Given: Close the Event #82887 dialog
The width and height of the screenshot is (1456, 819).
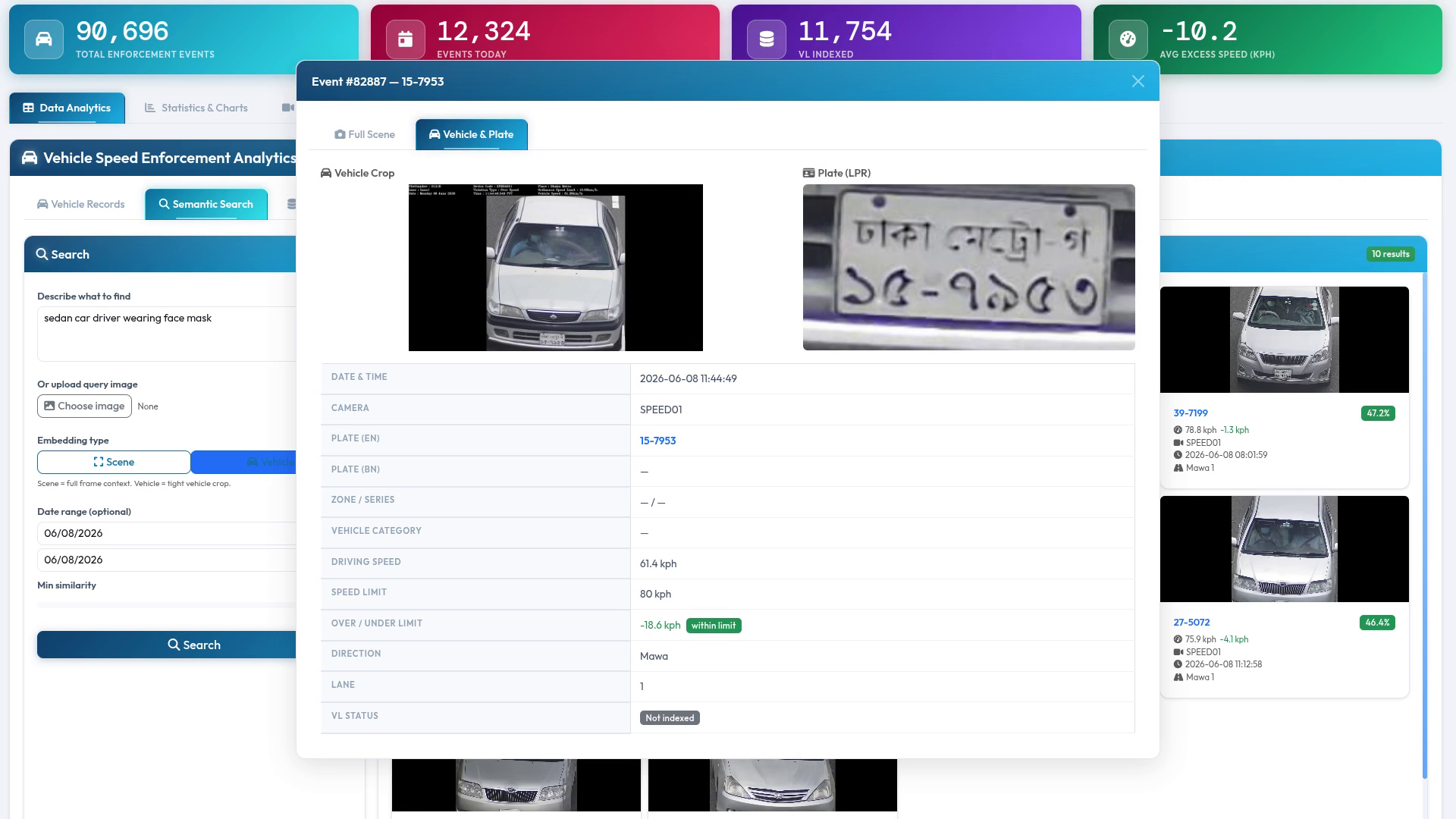Looking at the screenshot, I should 1137,81.
